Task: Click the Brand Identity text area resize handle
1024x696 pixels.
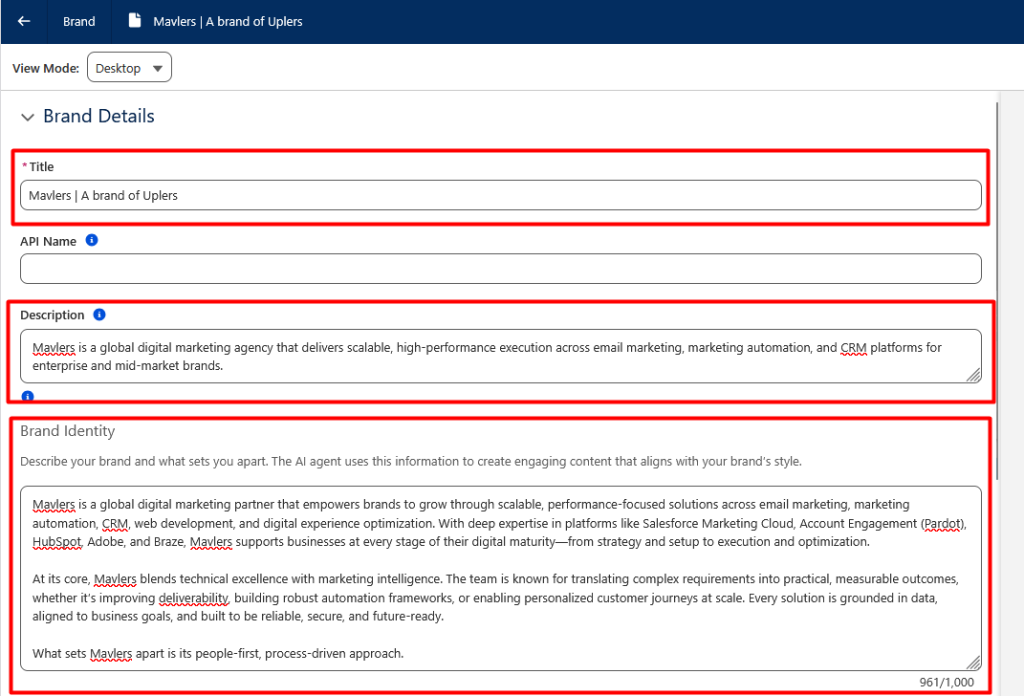Action: click(x=973, y=662)
